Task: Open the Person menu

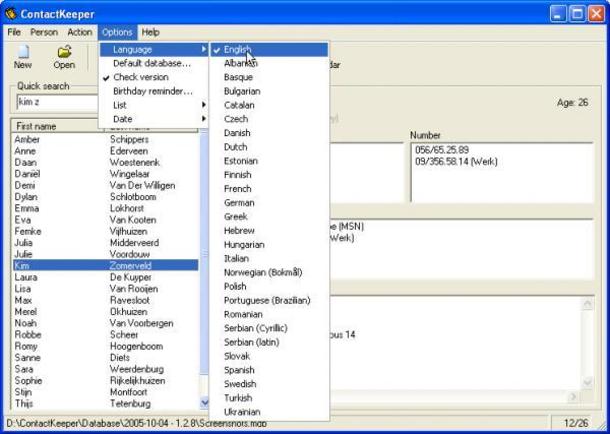Action: [44, 32]
